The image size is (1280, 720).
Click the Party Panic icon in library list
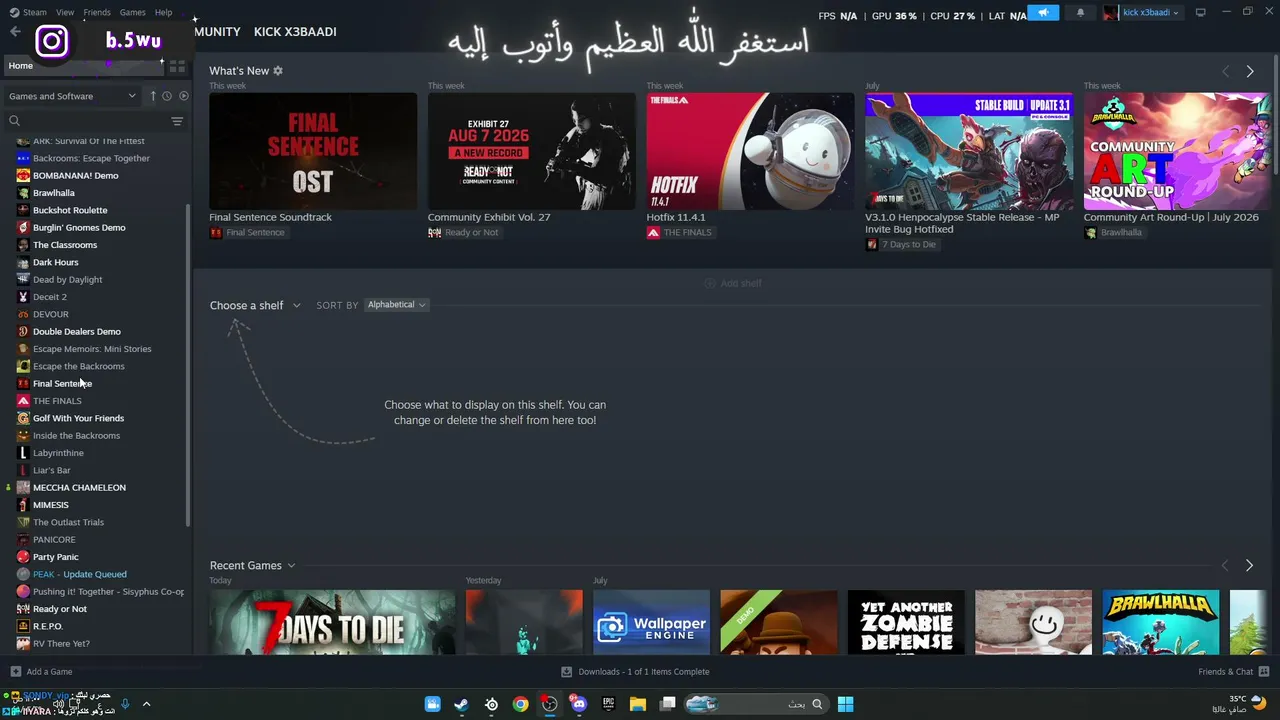pyautogui.click(x=23, y=557)
